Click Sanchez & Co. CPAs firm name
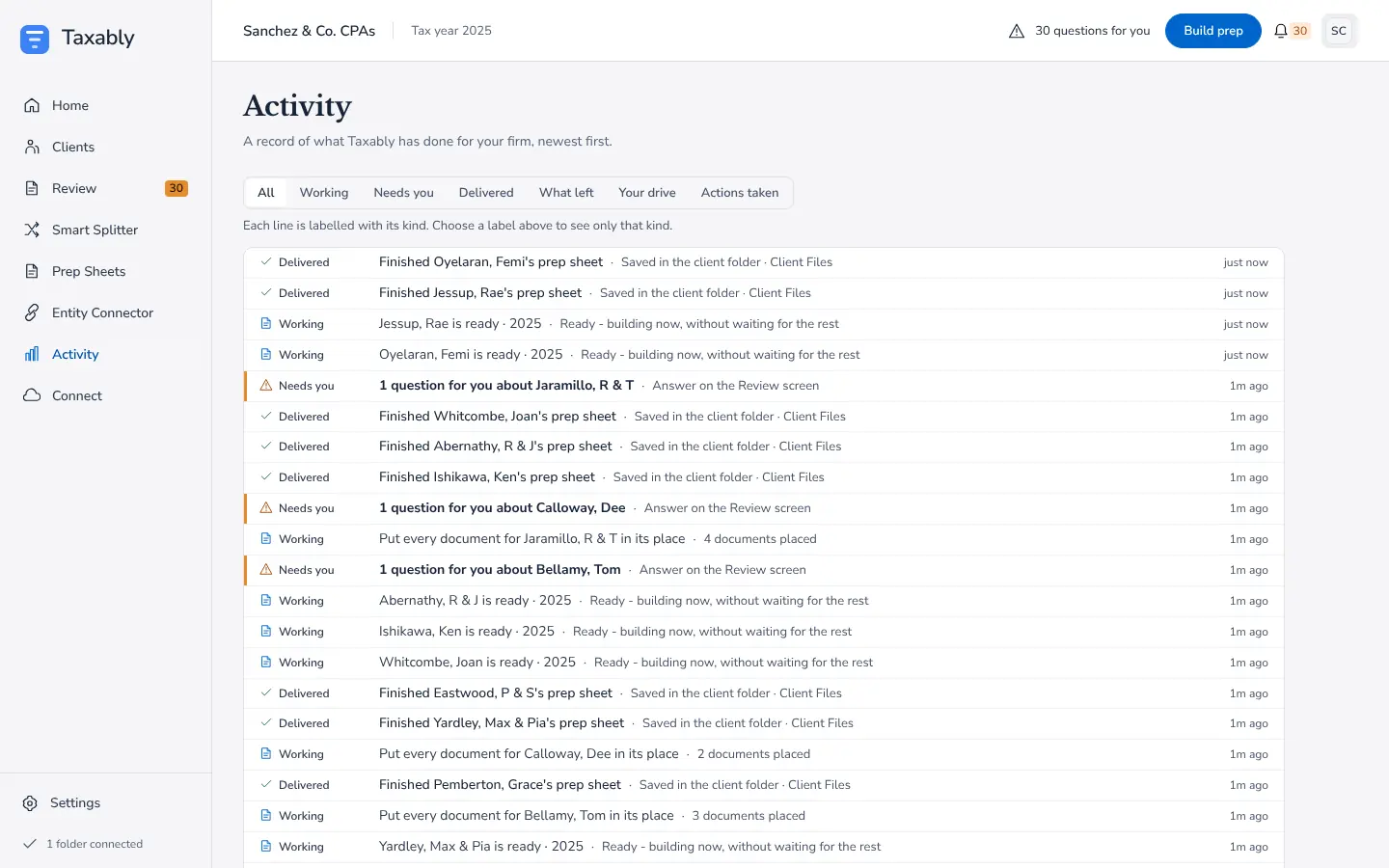1389x868 pixels. (x=309, y=31)
